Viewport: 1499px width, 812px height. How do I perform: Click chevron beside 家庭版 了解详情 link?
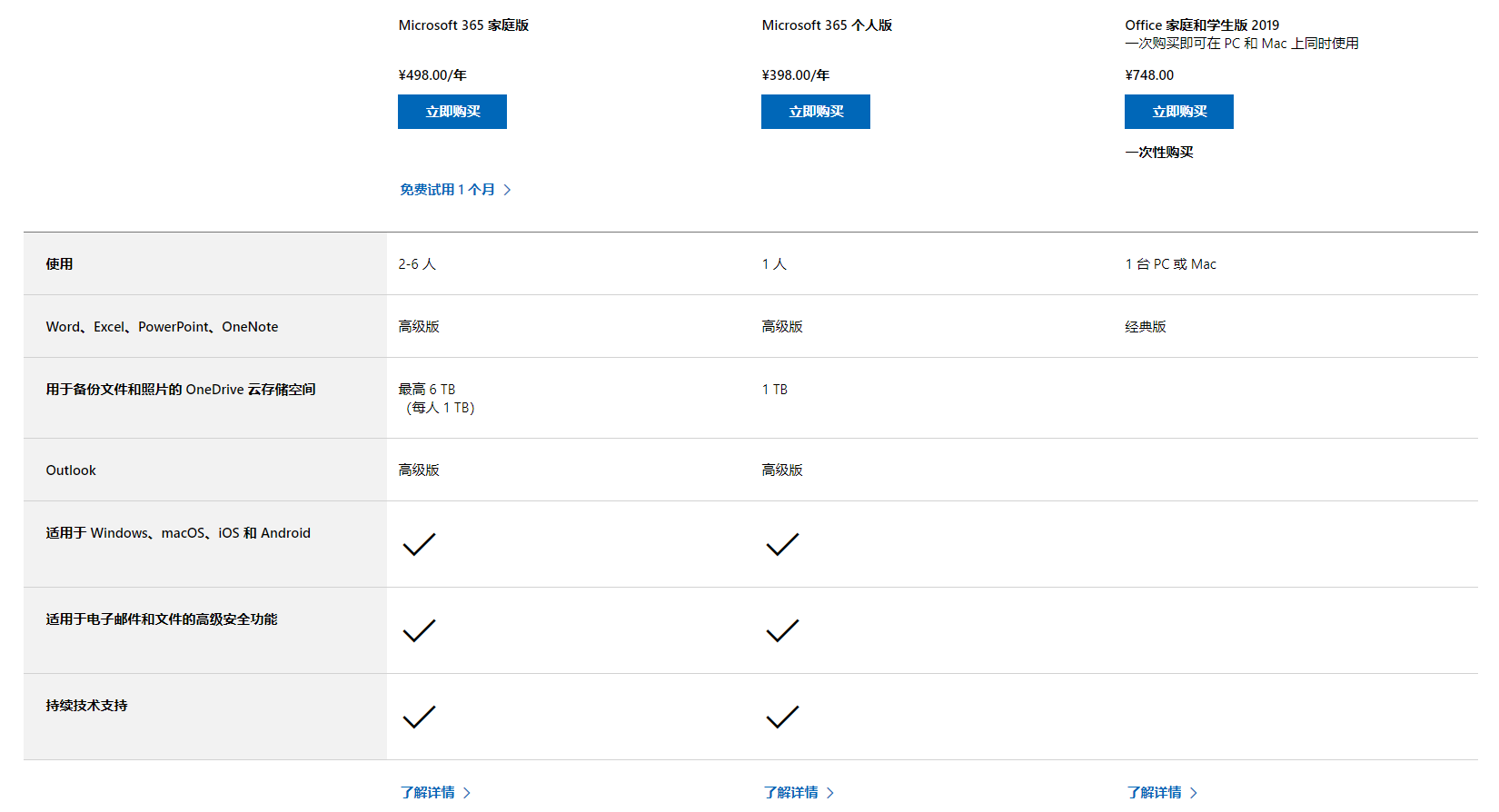pyautogui.click(x=467, y=792)
